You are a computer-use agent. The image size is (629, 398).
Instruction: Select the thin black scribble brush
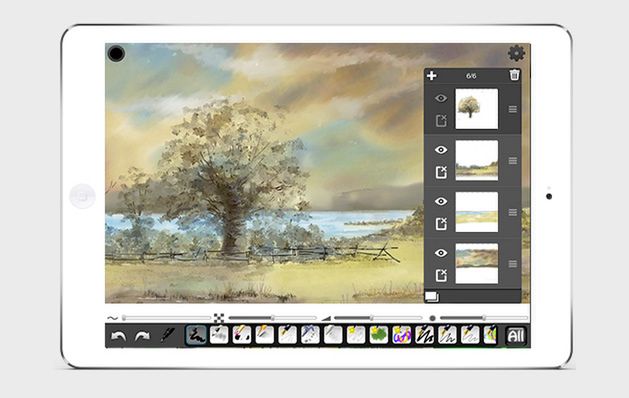click(447, 335)
